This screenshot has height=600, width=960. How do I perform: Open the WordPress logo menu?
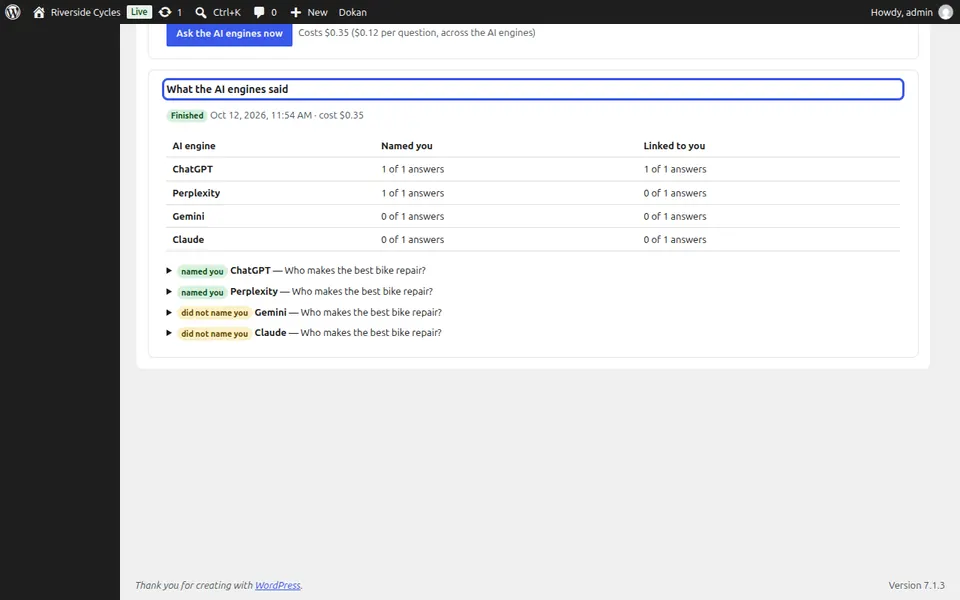coord(13,12)
